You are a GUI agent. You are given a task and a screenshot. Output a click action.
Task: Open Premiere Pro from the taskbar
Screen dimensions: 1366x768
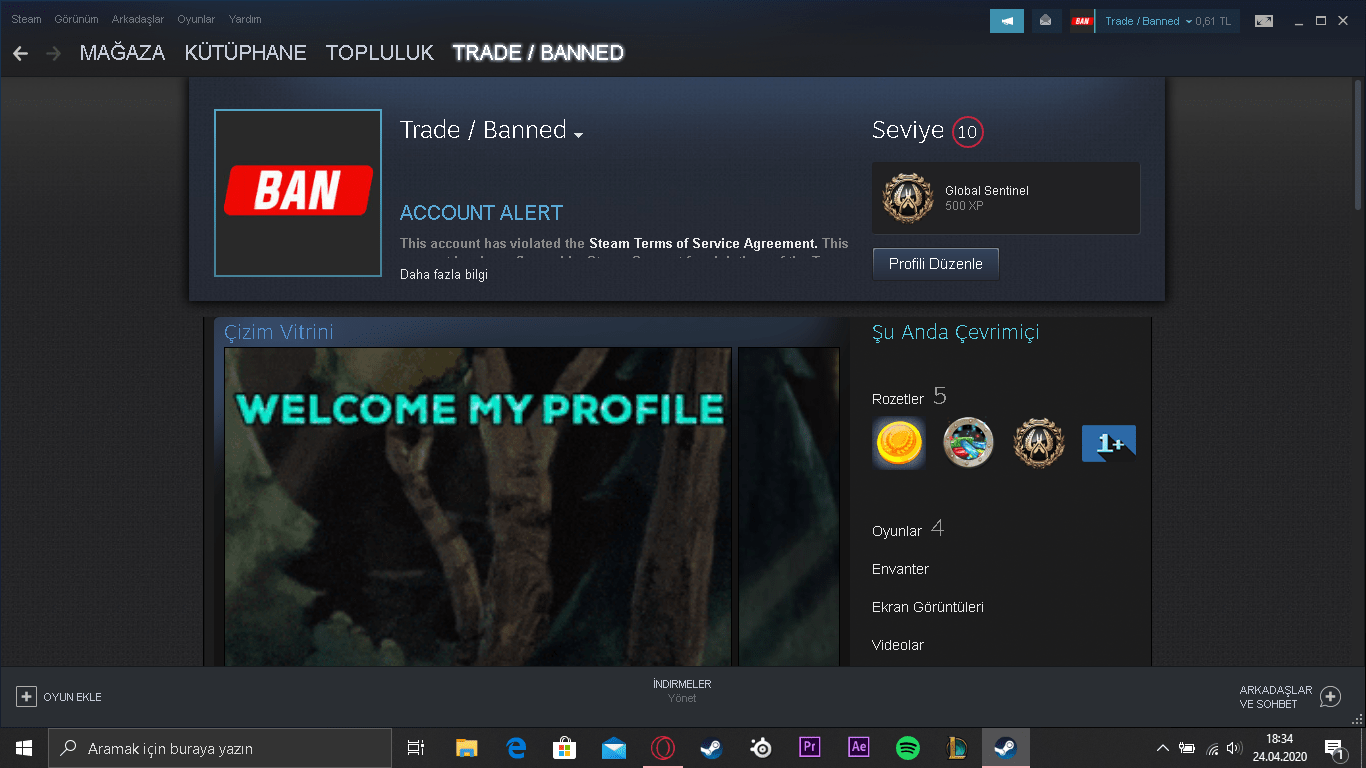tap(810, 748)
